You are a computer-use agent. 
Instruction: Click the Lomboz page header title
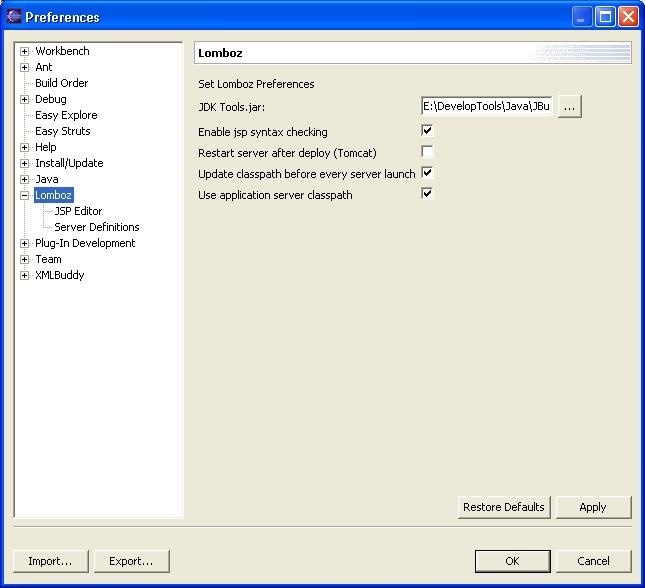(x=220, y=53)
